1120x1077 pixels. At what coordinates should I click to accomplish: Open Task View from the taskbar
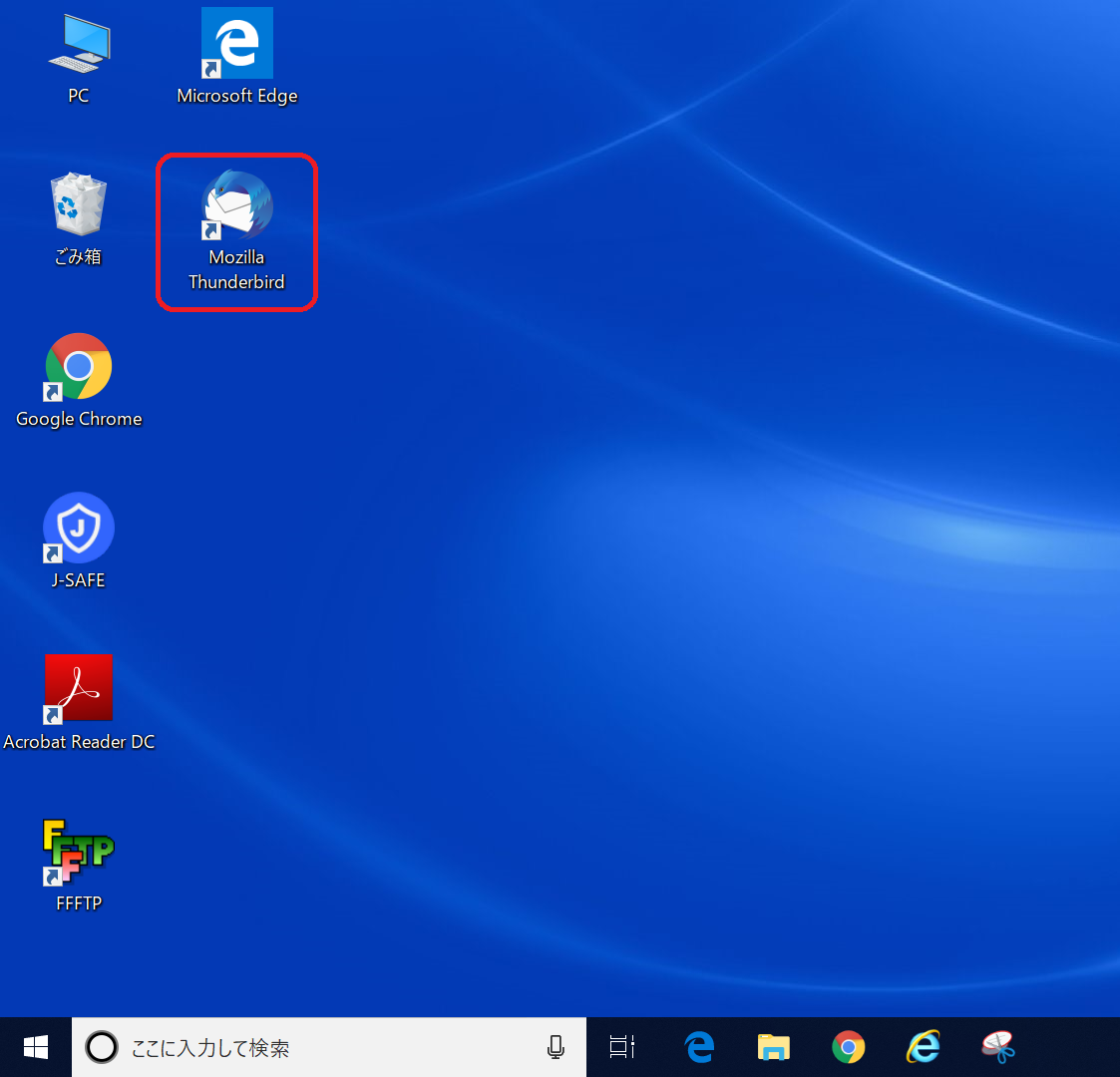pos(622,1048)
